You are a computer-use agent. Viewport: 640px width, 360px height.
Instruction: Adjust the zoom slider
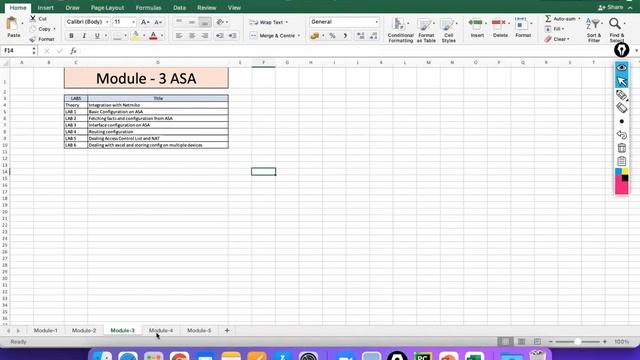point(577,341)
